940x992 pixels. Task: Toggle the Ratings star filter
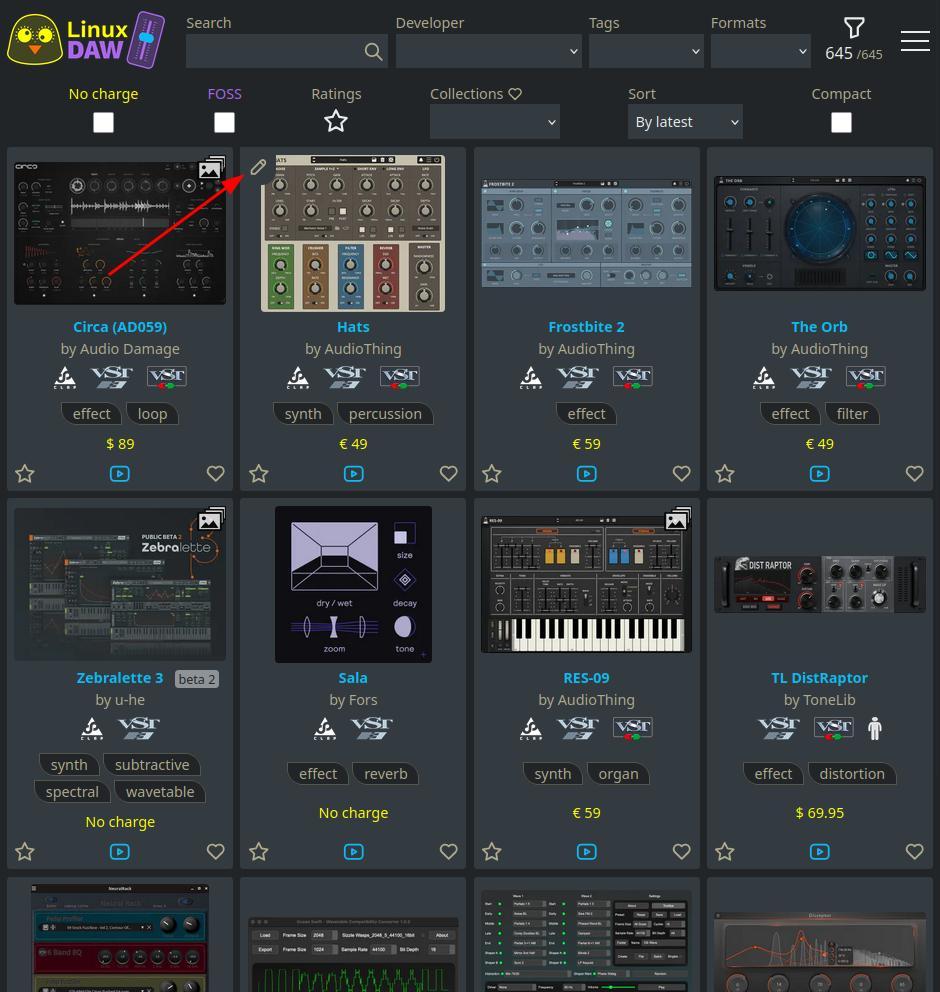[x=336, y=121]
